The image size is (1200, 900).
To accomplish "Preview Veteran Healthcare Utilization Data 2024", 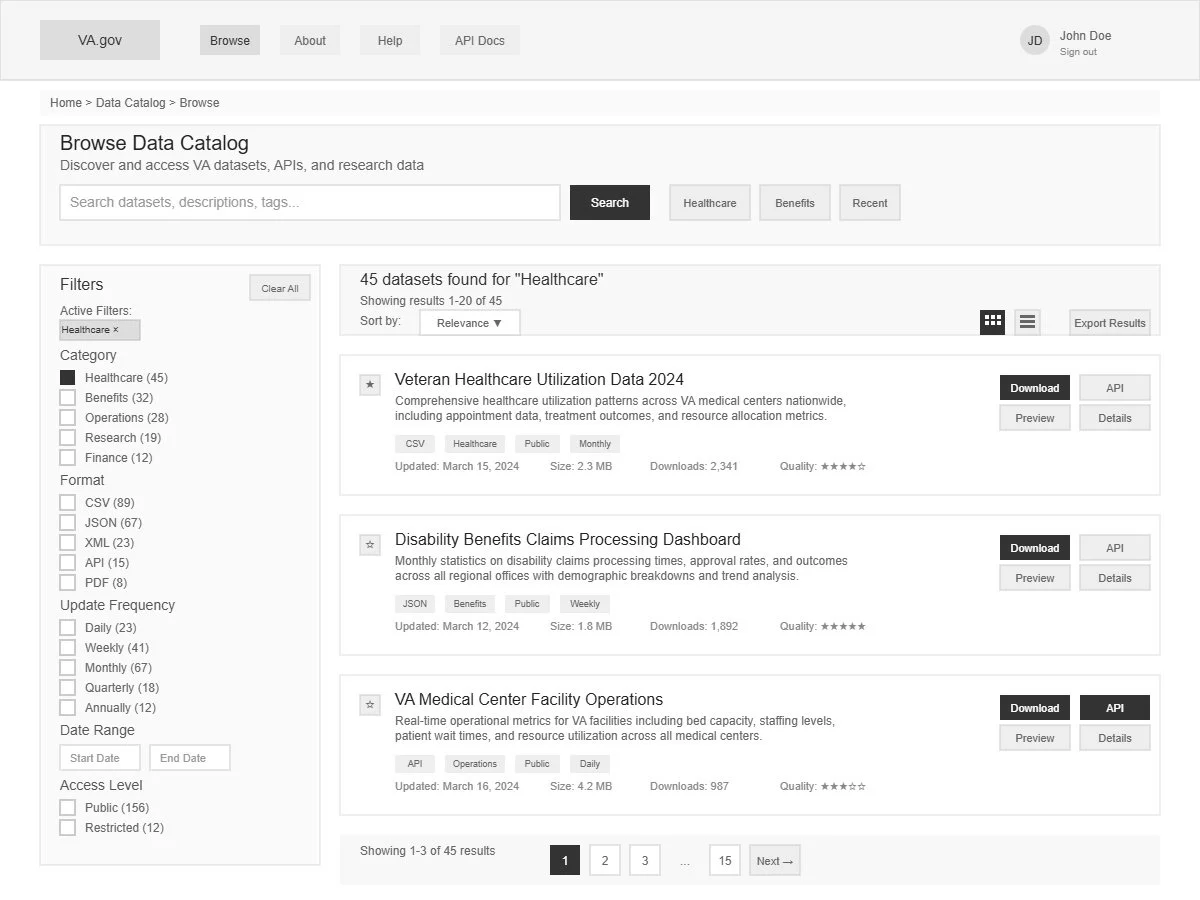I will tap(1035, 418).
